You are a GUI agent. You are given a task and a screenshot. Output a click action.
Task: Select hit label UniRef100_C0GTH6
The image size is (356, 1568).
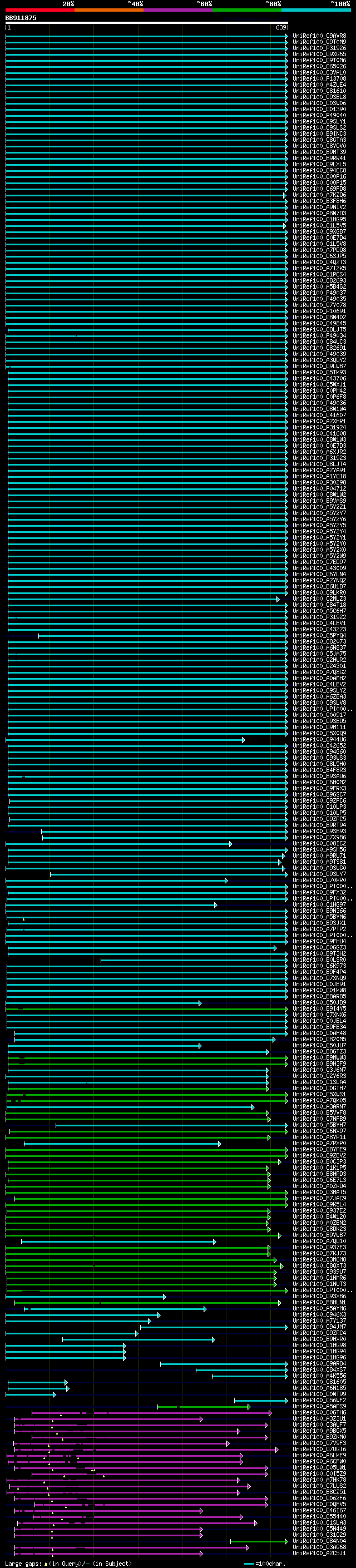point(319,1412)
